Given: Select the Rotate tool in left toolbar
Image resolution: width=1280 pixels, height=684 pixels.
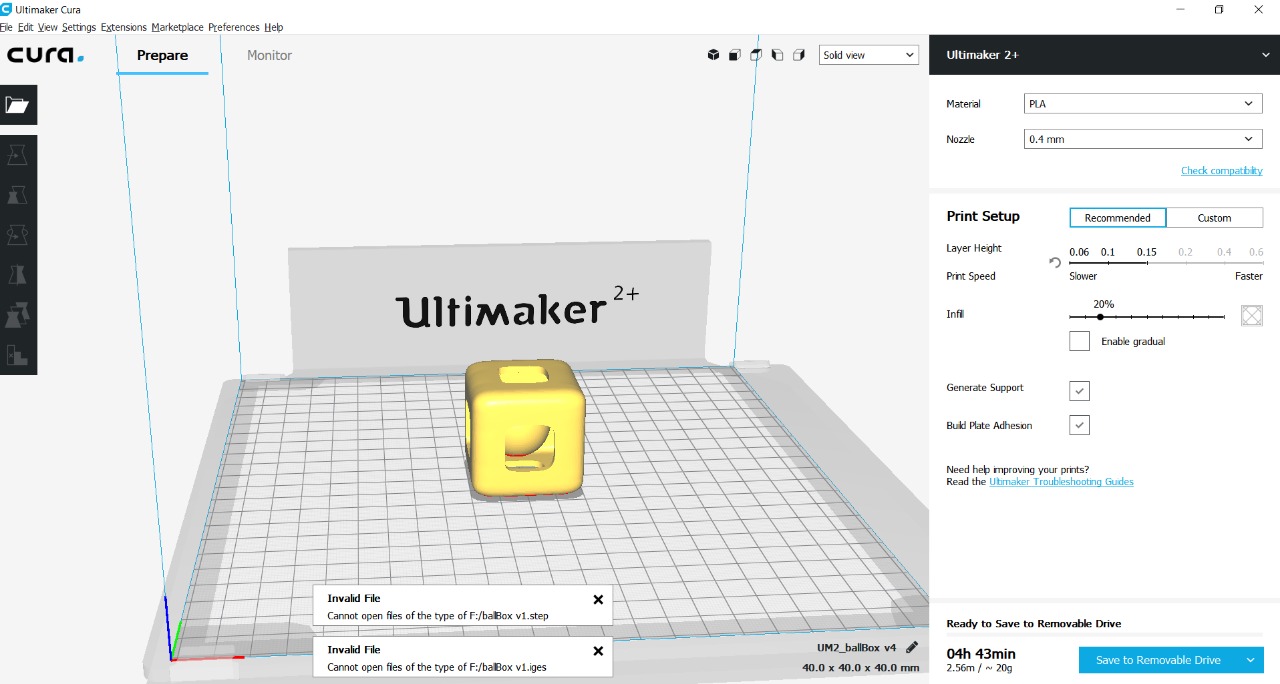Looking at the screenshot, I should pyautogui.click(x=17, y=235).
